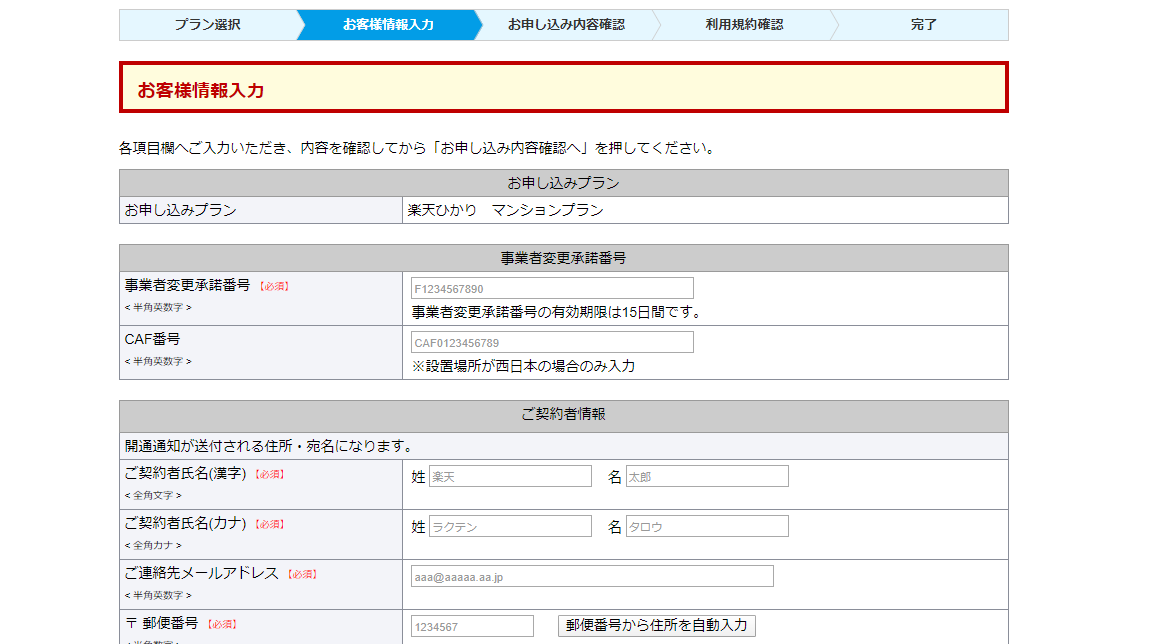Viewport: 1152px width, 644px height.
Task: Click the 事業者変更承諾番号の有効期限は15日間です note
Action: [x=558, y=312]
